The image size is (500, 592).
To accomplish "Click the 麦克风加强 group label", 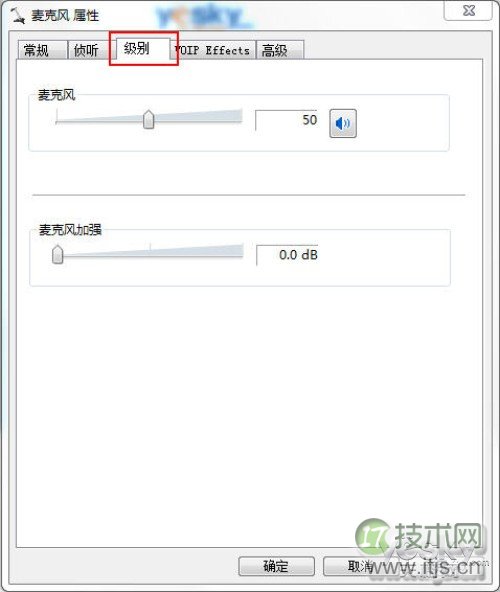I will click(x=70, y=230).
